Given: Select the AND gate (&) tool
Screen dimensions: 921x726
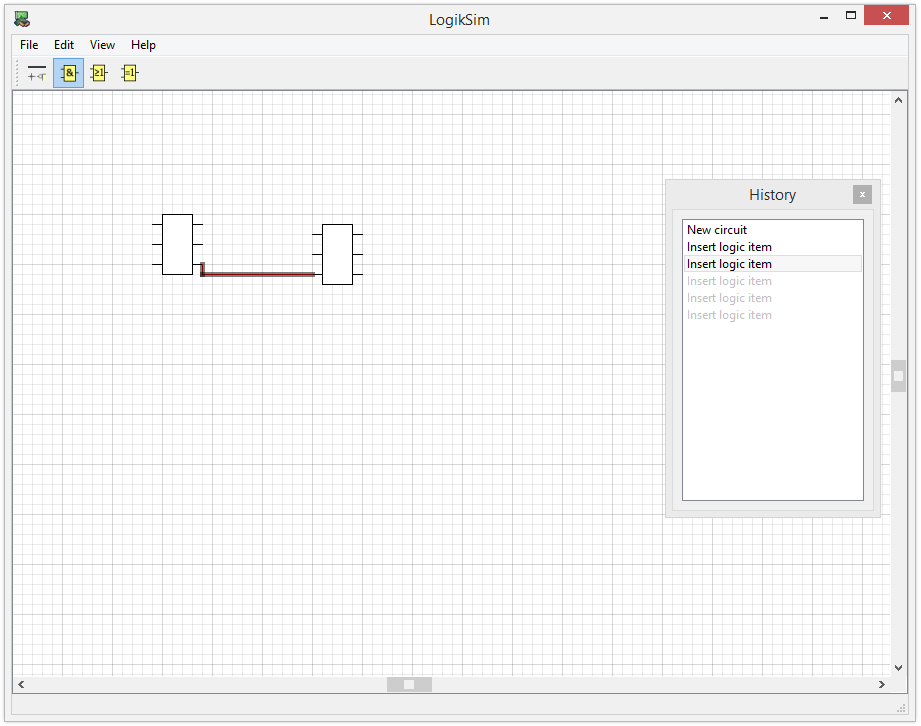Looking at the screenshot, I should pyautogui.click(x=68, y=73).
